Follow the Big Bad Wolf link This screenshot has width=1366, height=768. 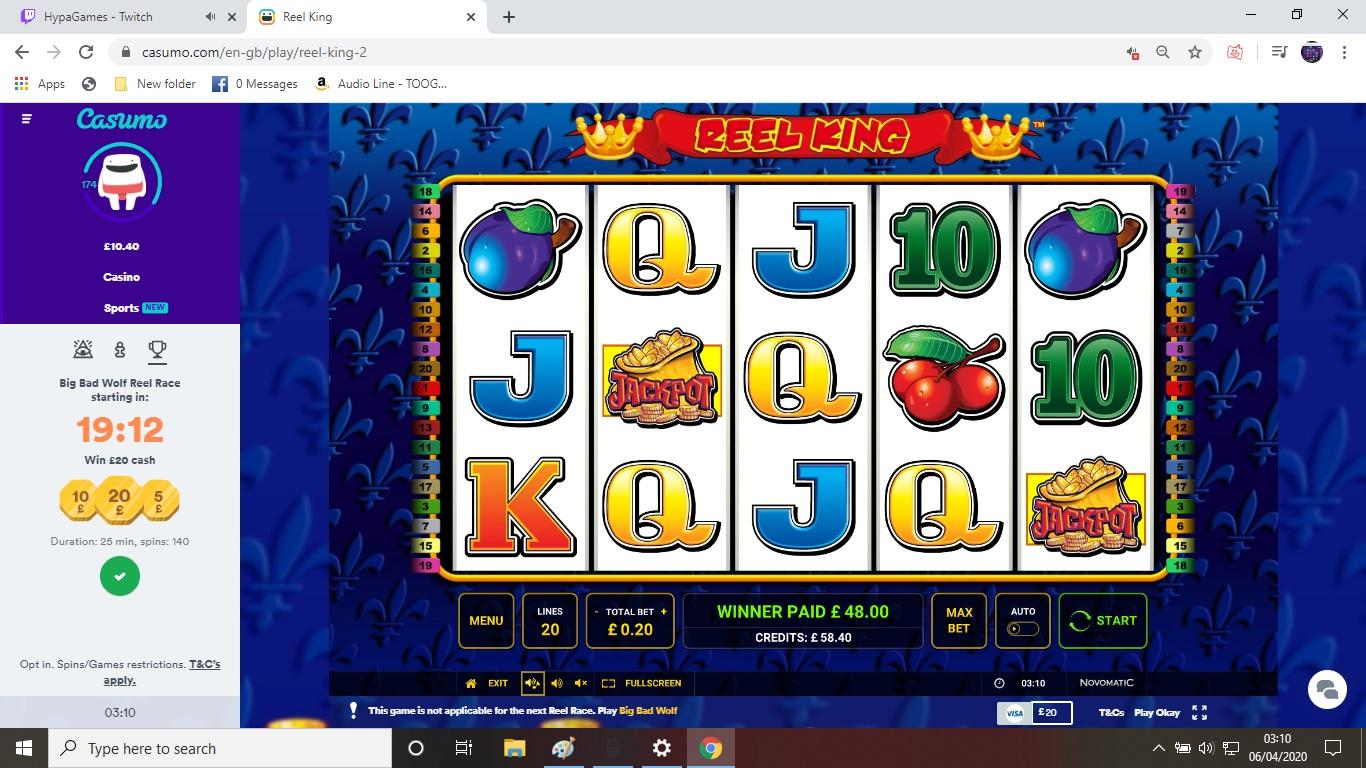click(648, 711)
